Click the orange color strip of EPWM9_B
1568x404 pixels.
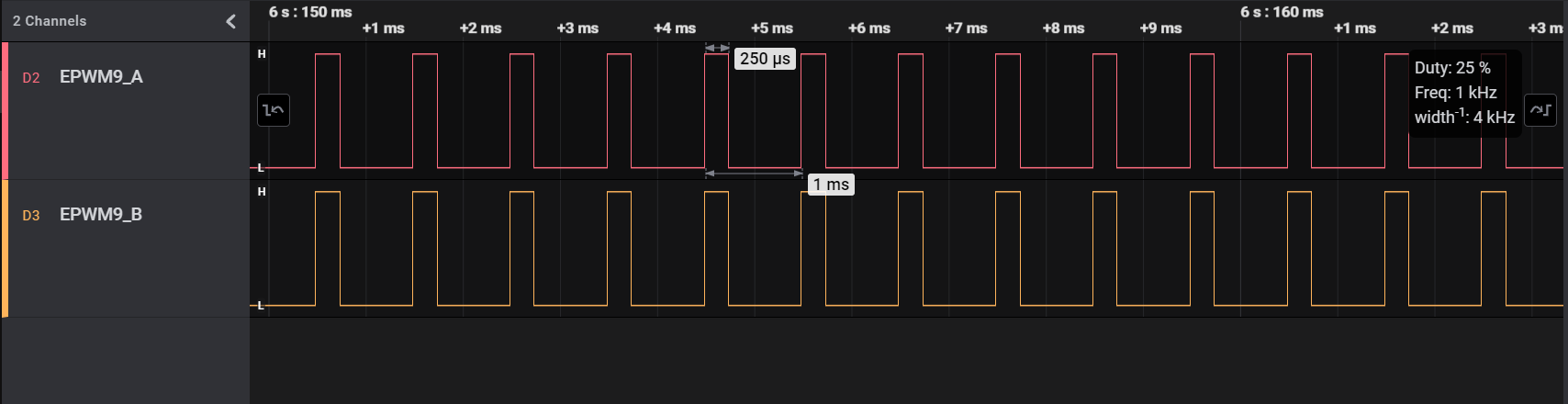(5, 248)
